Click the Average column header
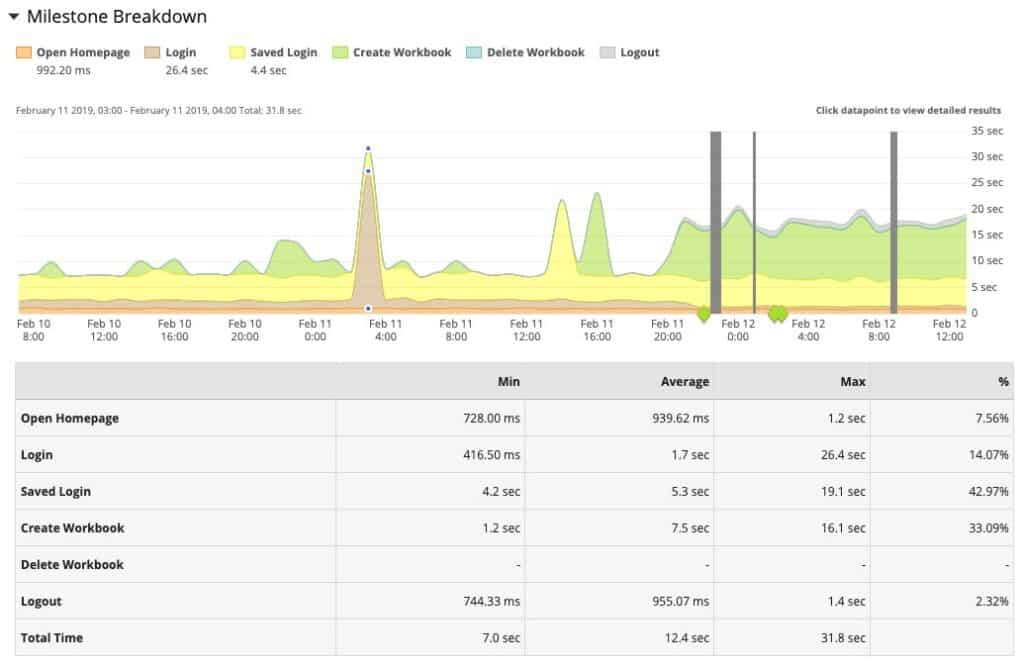Screen dimensions: 1024x667 tap(684, 382)
